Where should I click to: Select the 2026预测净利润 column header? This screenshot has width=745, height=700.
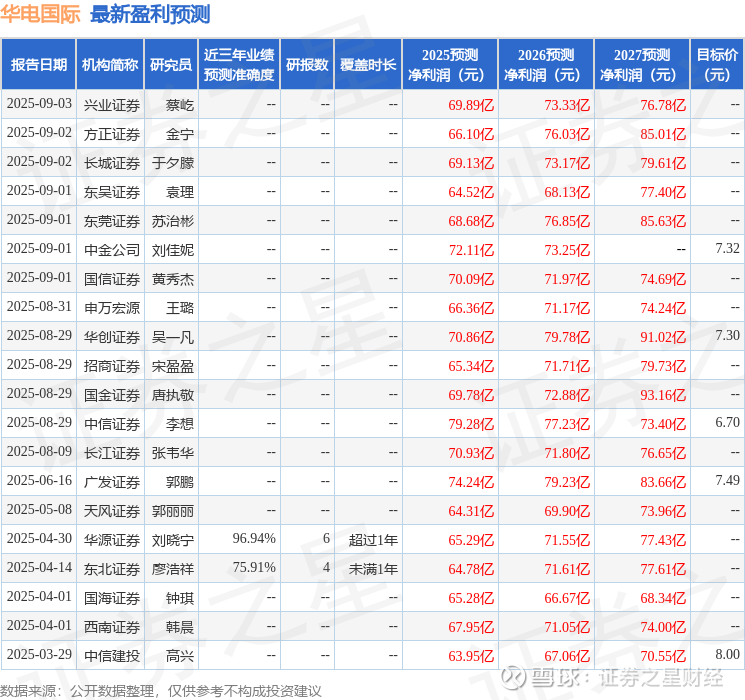tap(546, 65)
